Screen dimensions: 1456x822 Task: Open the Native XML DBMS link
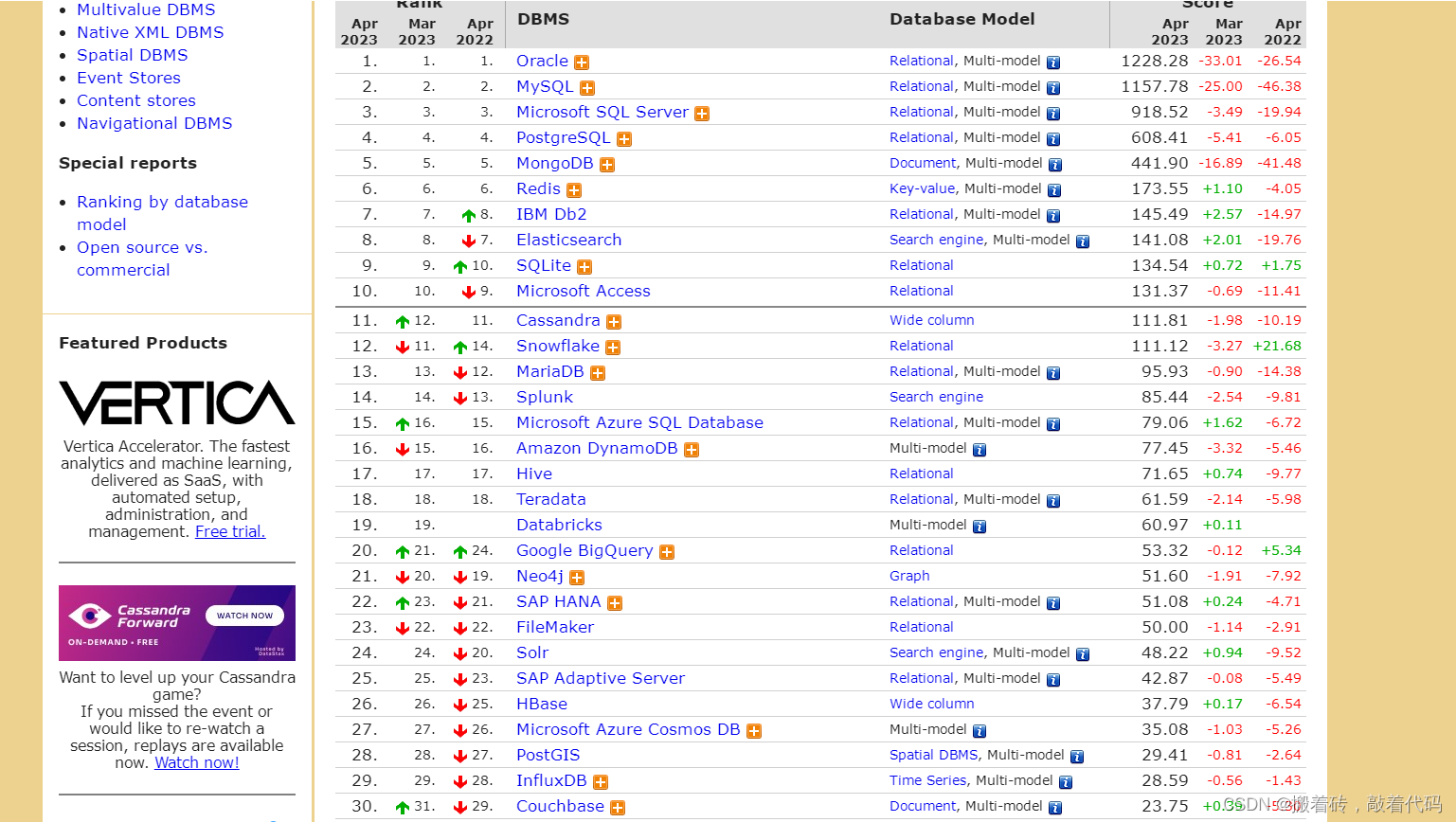pos(151,32)
